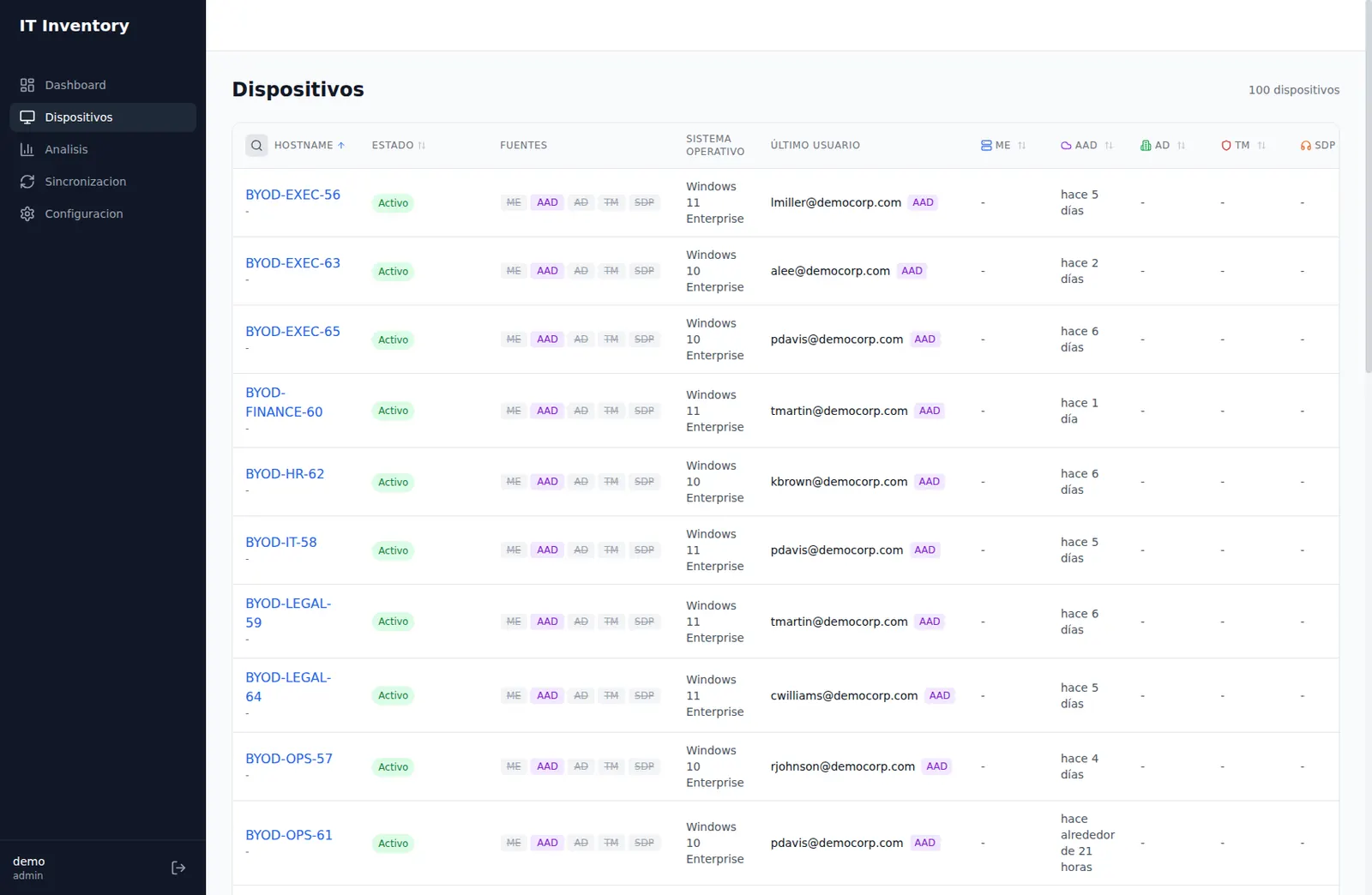The image size is (1372, 895).
Task: Select Analisis in the sidebar
Action: pos(103,149)
